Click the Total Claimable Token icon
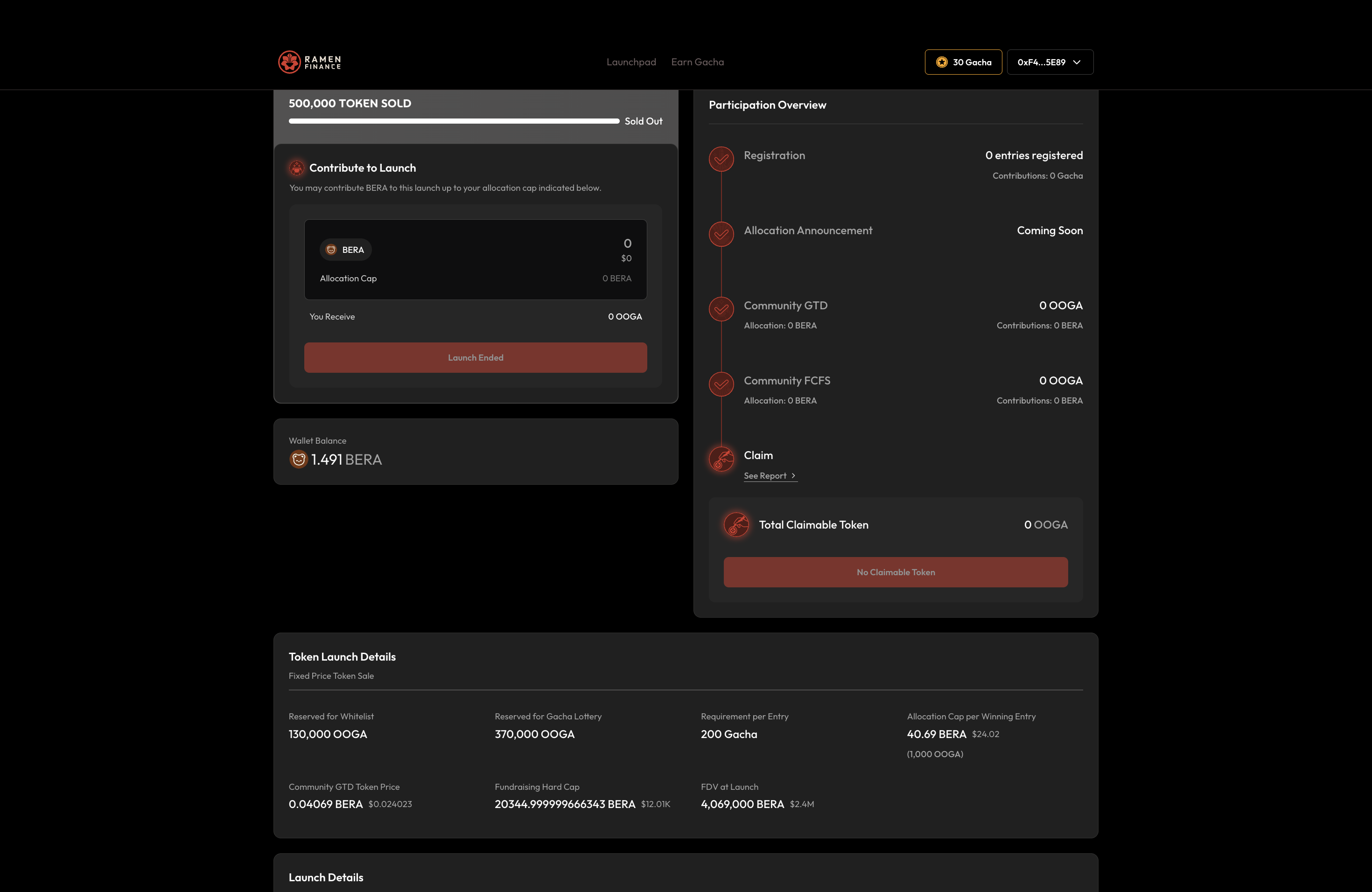1372x892 pixels. coord(736,524)
